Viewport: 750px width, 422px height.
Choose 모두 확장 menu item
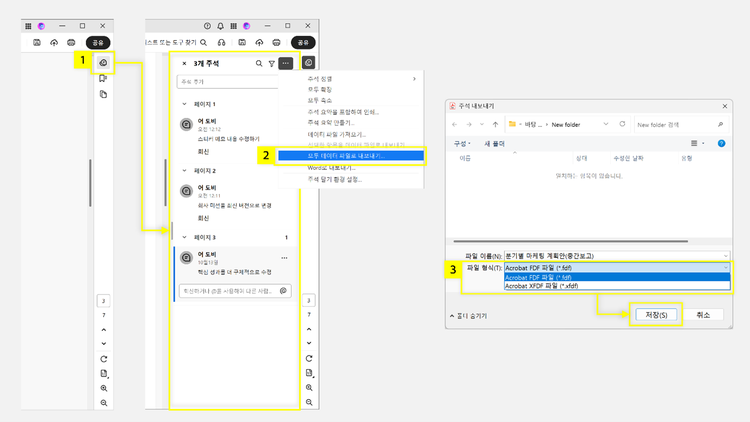tap(351, 89)
